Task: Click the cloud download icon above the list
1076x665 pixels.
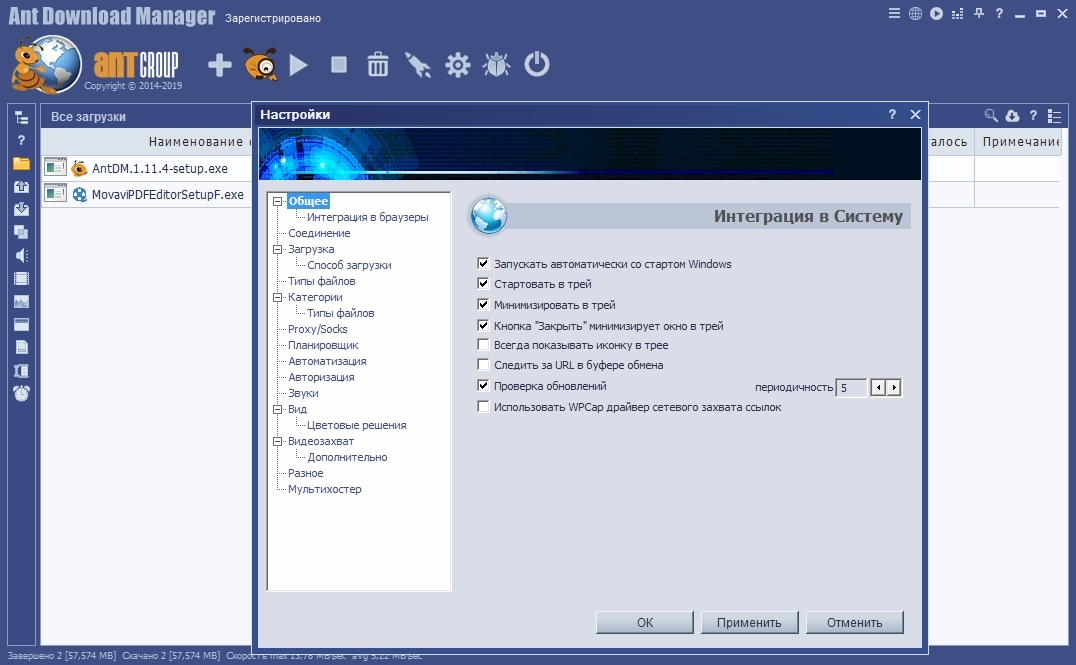Action: click(1012, 116)
